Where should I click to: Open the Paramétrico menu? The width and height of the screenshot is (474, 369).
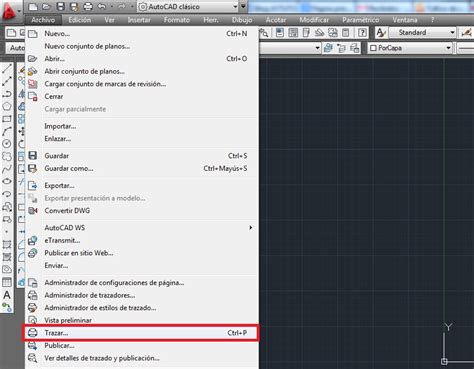[361, 20]
